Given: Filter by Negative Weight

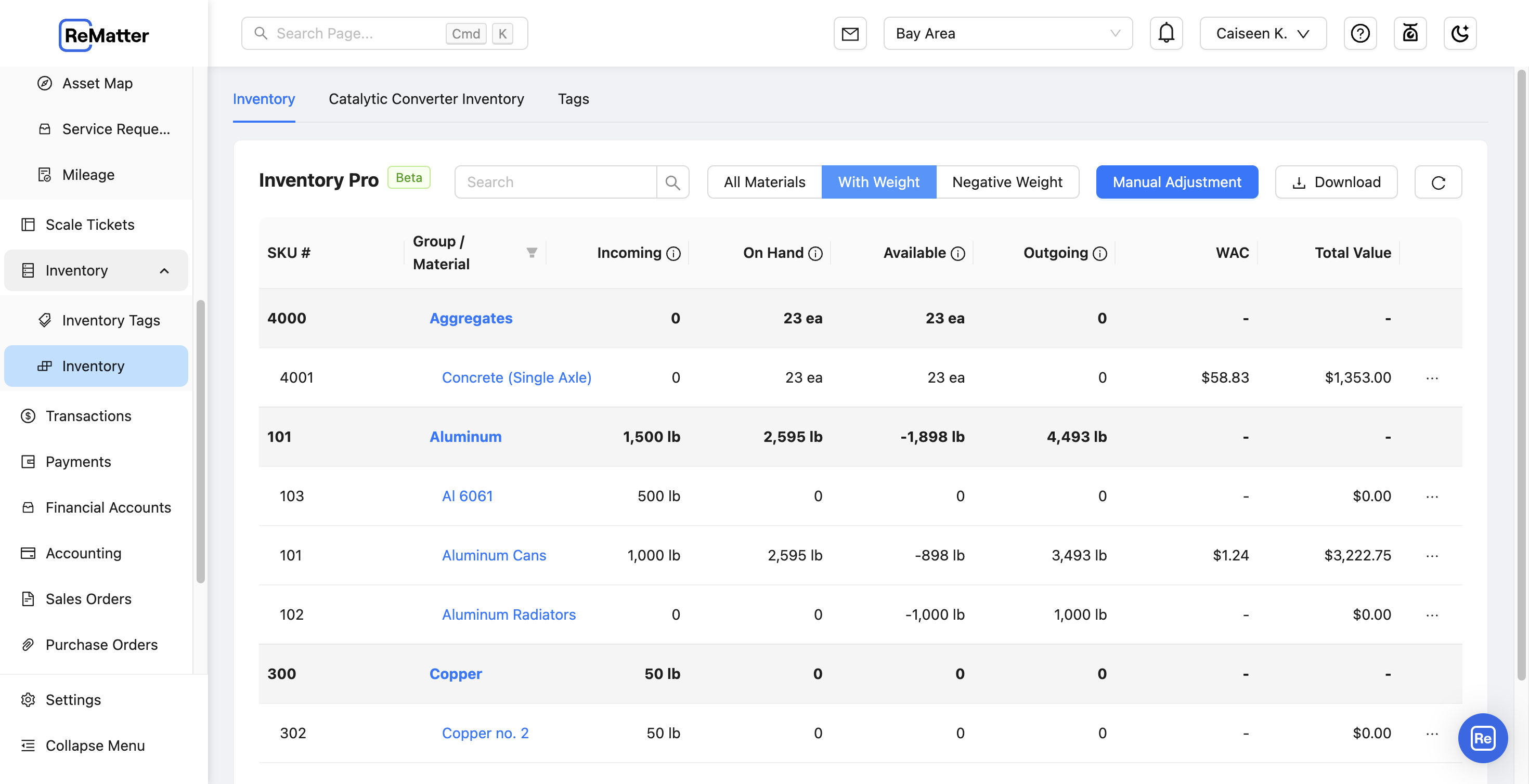Looking at the screenshot, I should (x=1007, y=182).
